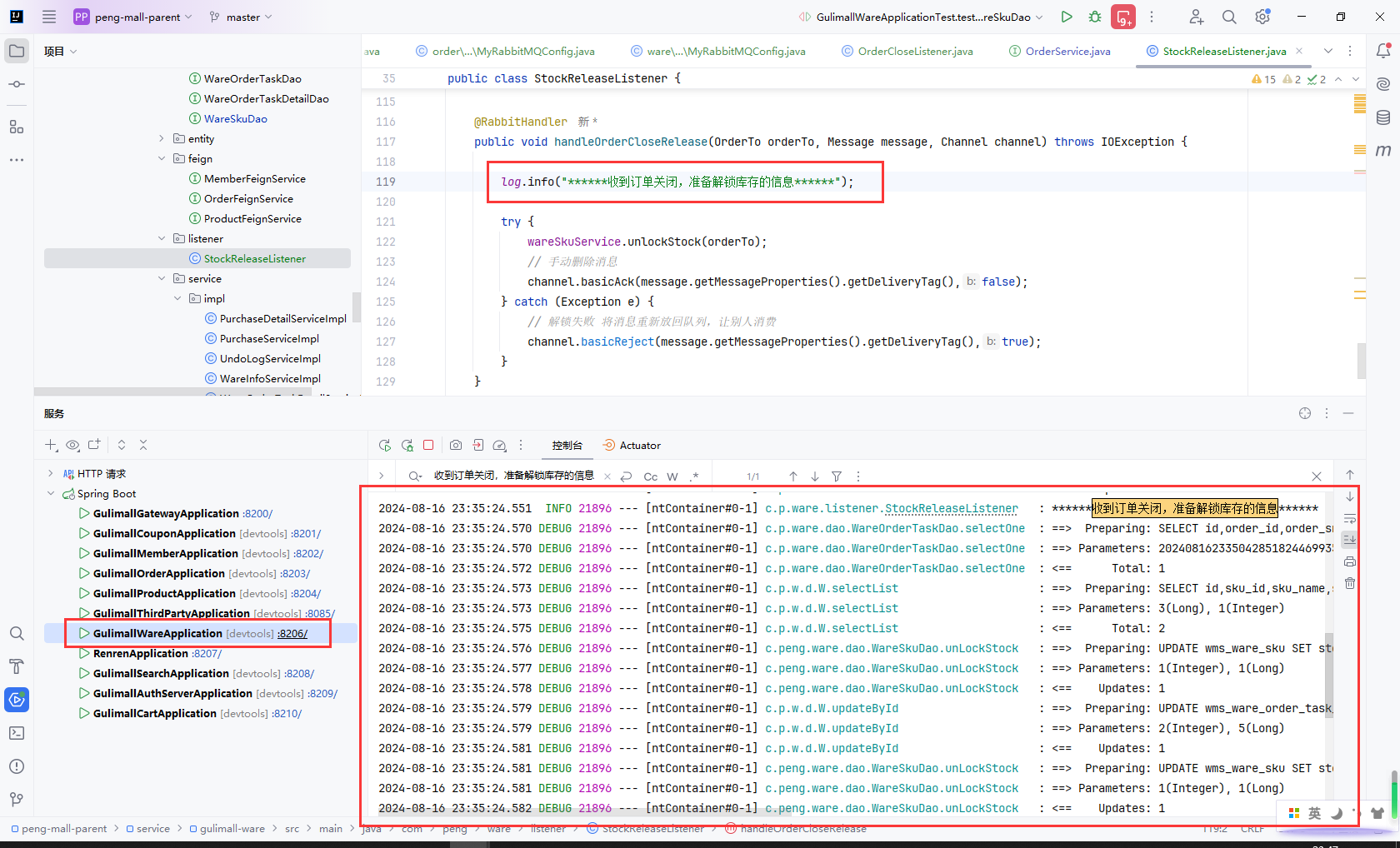Image resolution: width=1400 pixels, height=848 pixels.
Task: Open the project view mode dropdown
Action: pyautogui.click(x=61, y=52)
